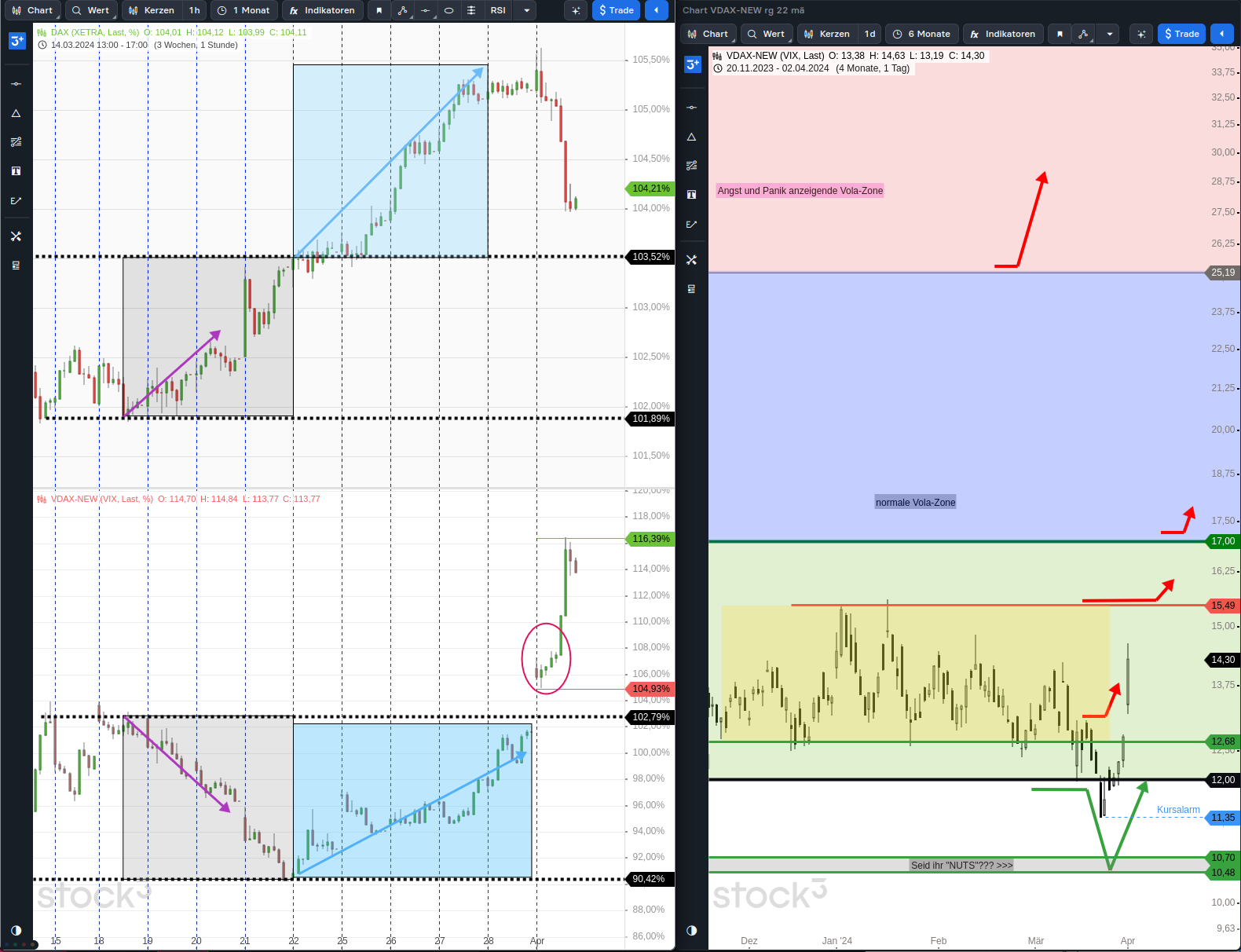Open object list icon in right sidebar
Image resolution: width=1241 pixels, height=952 pixels.
click(691, 289)
